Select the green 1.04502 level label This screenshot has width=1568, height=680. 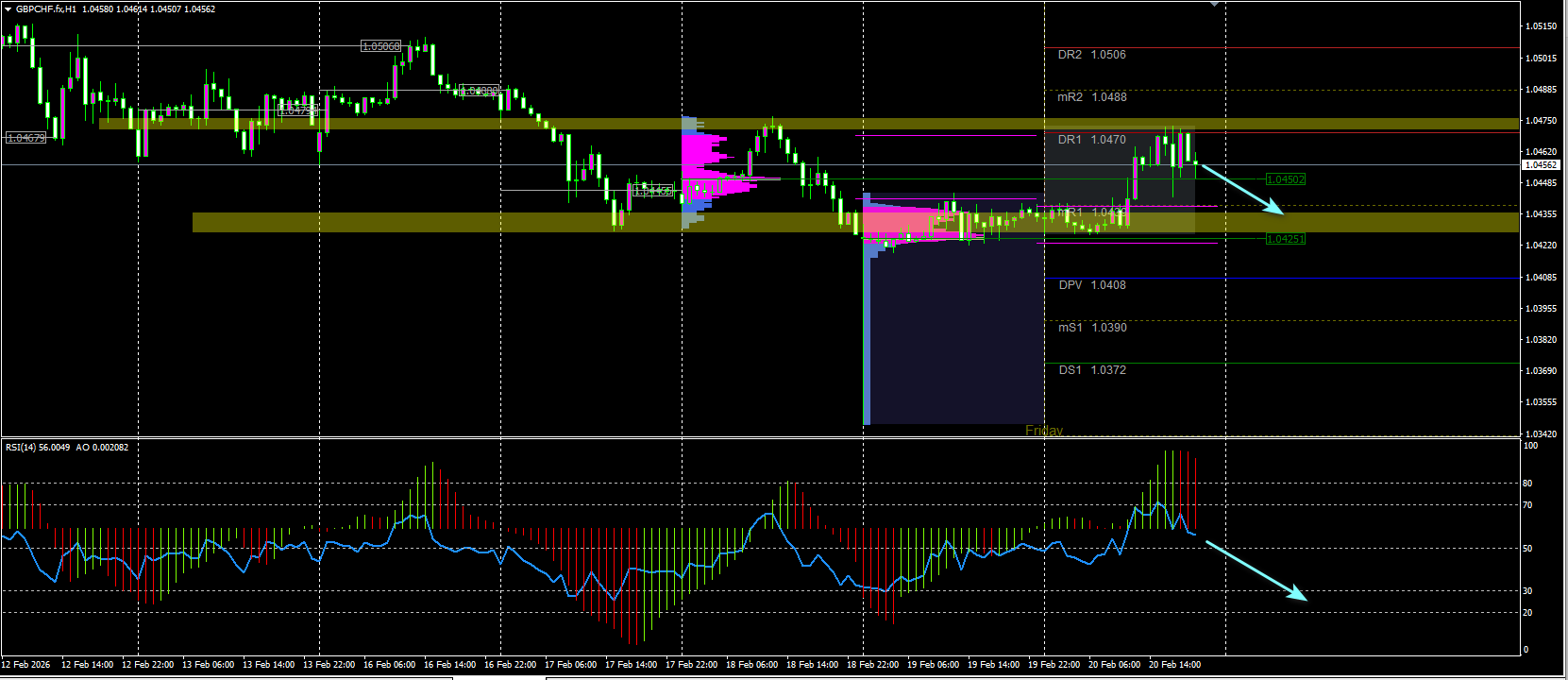point(1286,179)
